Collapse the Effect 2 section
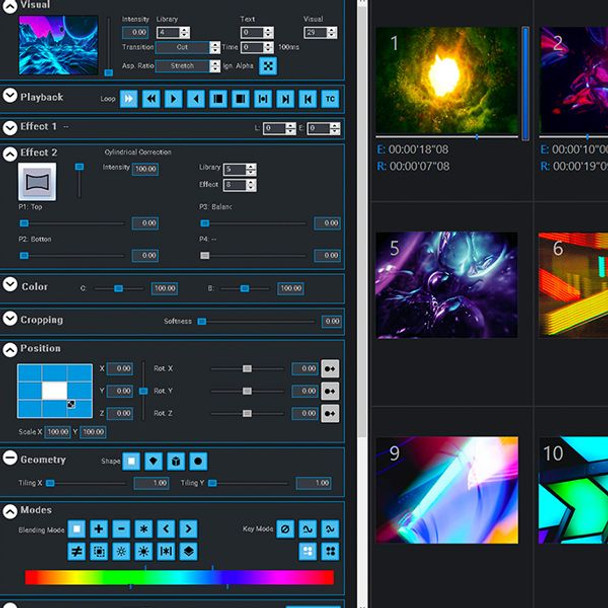Image resolution: width=608 pixels, height=608 pixels. (x=10, y=153)
